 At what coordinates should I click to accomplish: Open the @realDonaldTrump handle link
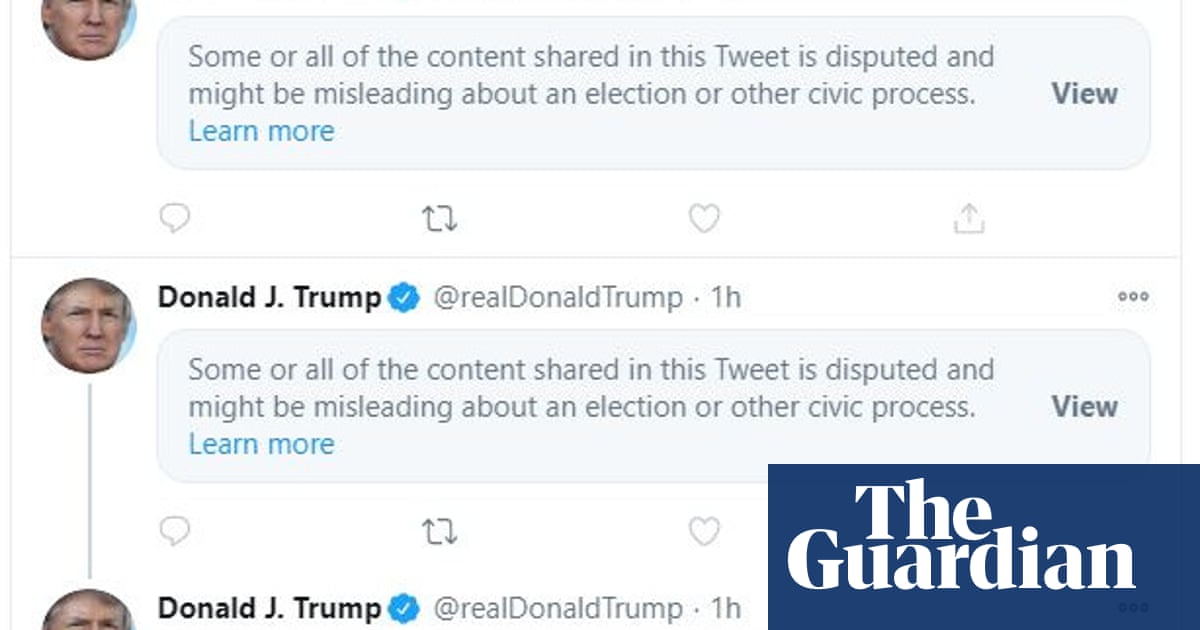(560, 297)
